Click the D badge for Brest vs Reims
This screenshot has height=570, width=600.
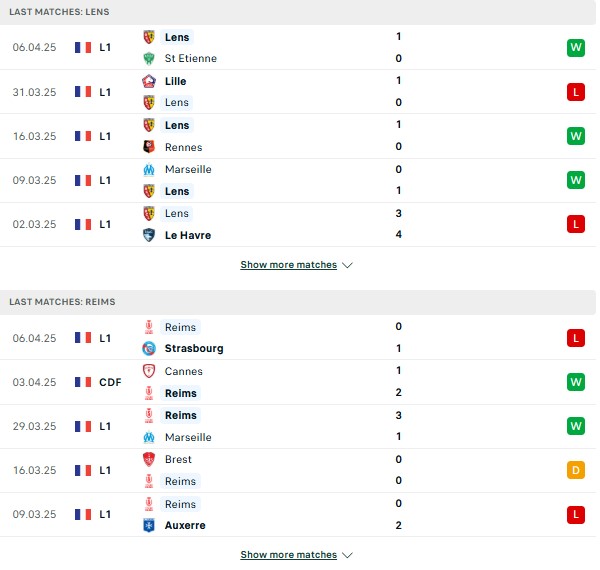pyautogui.click(x=576, y=470)
